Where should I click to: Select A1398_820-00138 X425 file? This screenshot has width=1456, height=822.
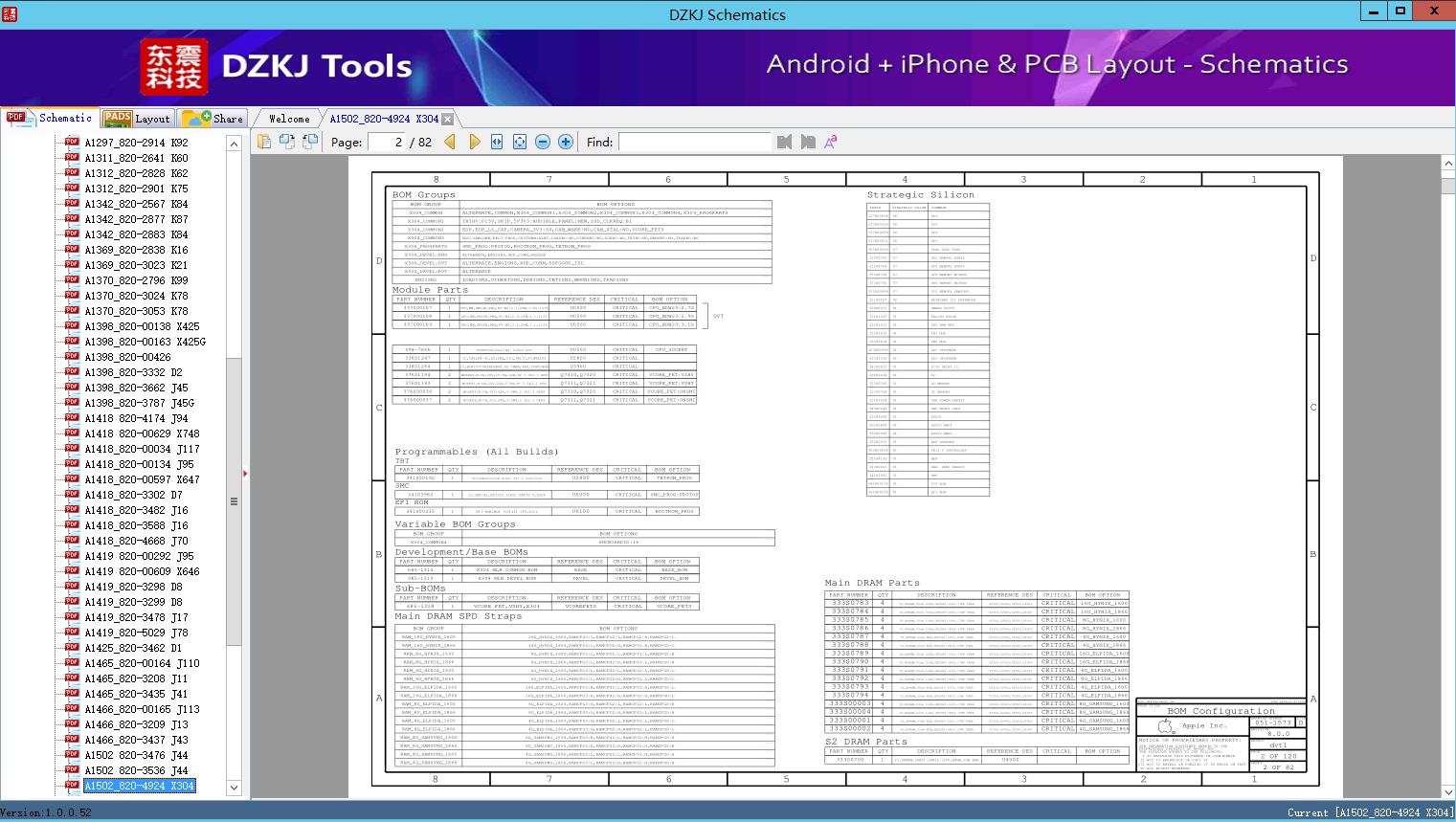coord(142,326)
